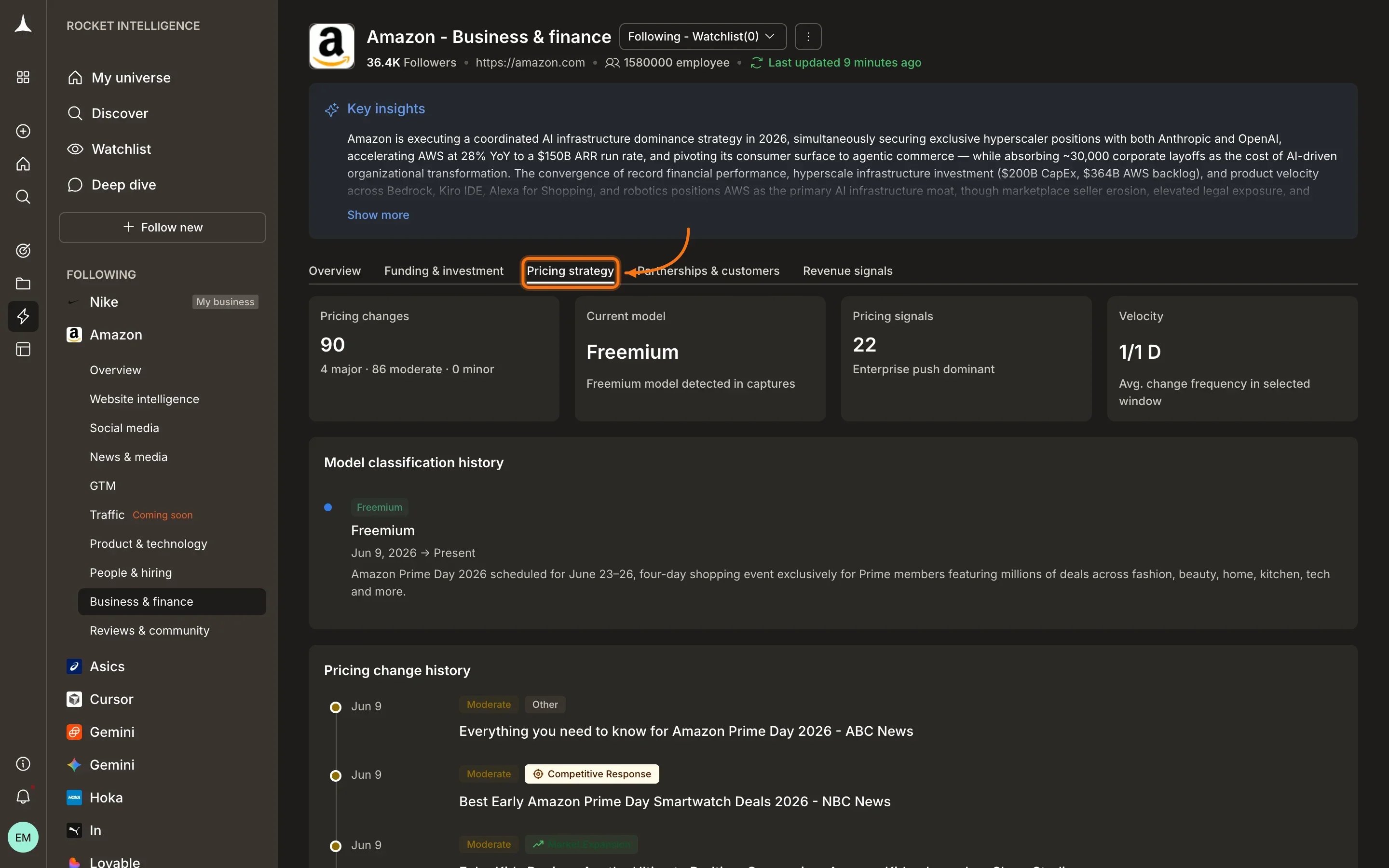Click the Velocity 1/1 D card

click(x=1232, y=359)
